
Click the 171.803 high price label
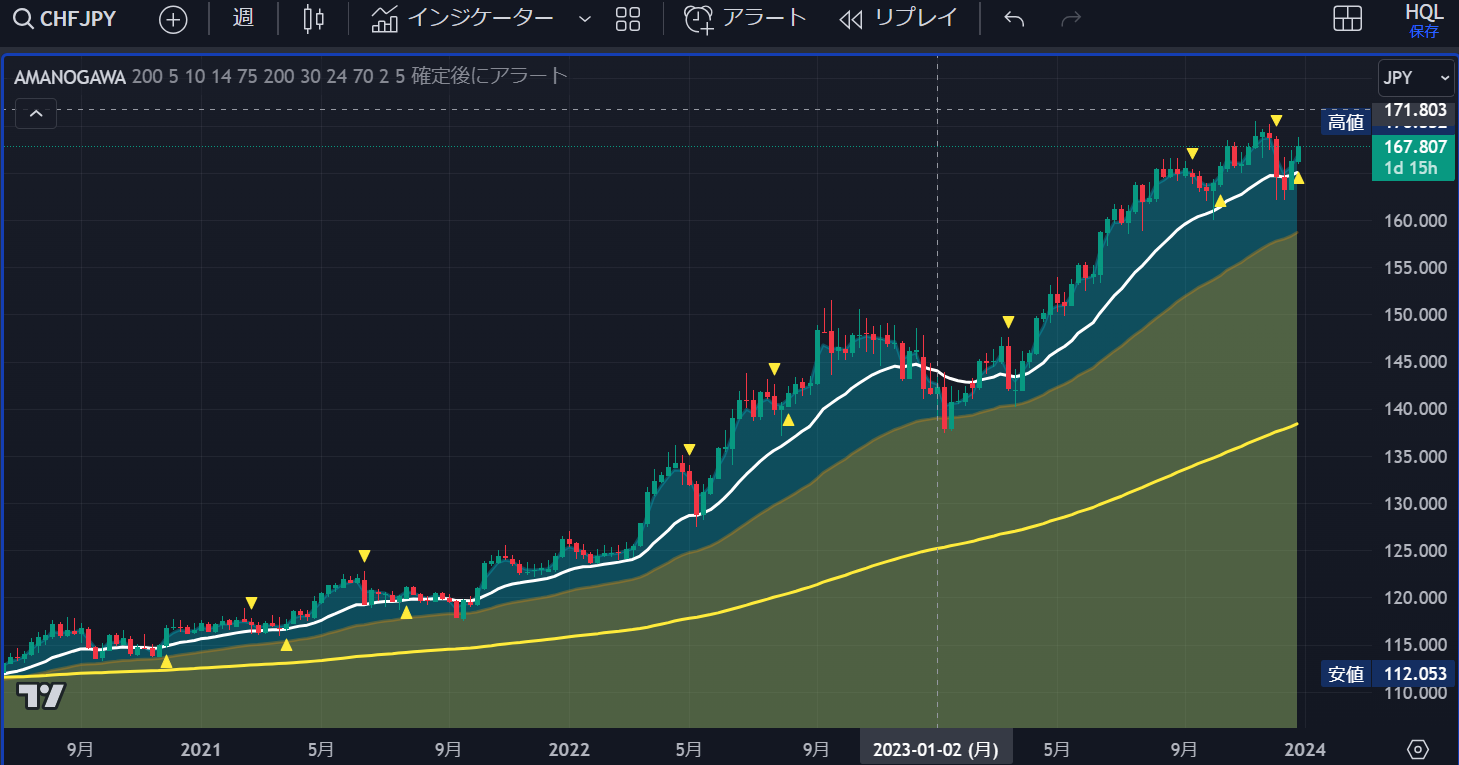[x=1413, y=110]
